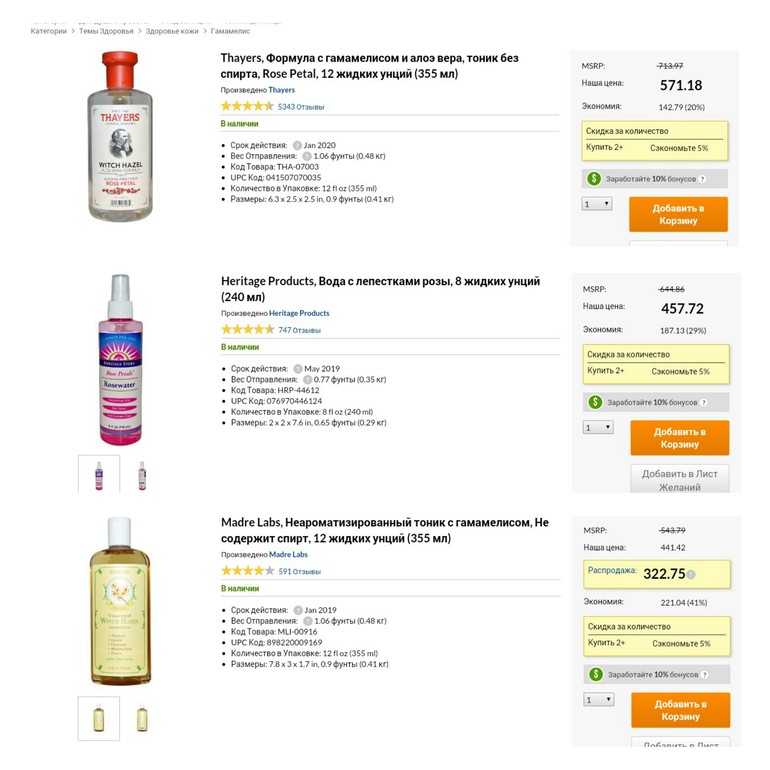770x770 pixels.
Task: Go to Здоровье кожи breadcrumb
Action: (172, 31)
